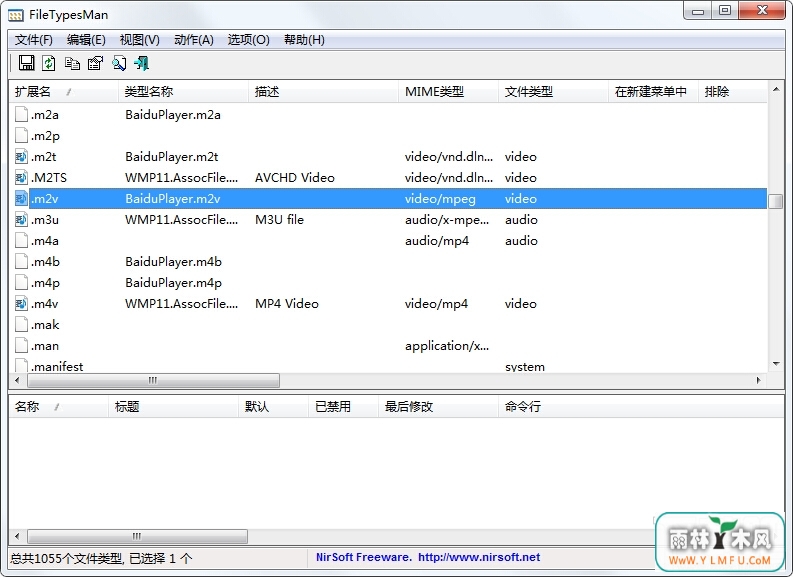Click the Copy selected items icon

coord(72,63)
